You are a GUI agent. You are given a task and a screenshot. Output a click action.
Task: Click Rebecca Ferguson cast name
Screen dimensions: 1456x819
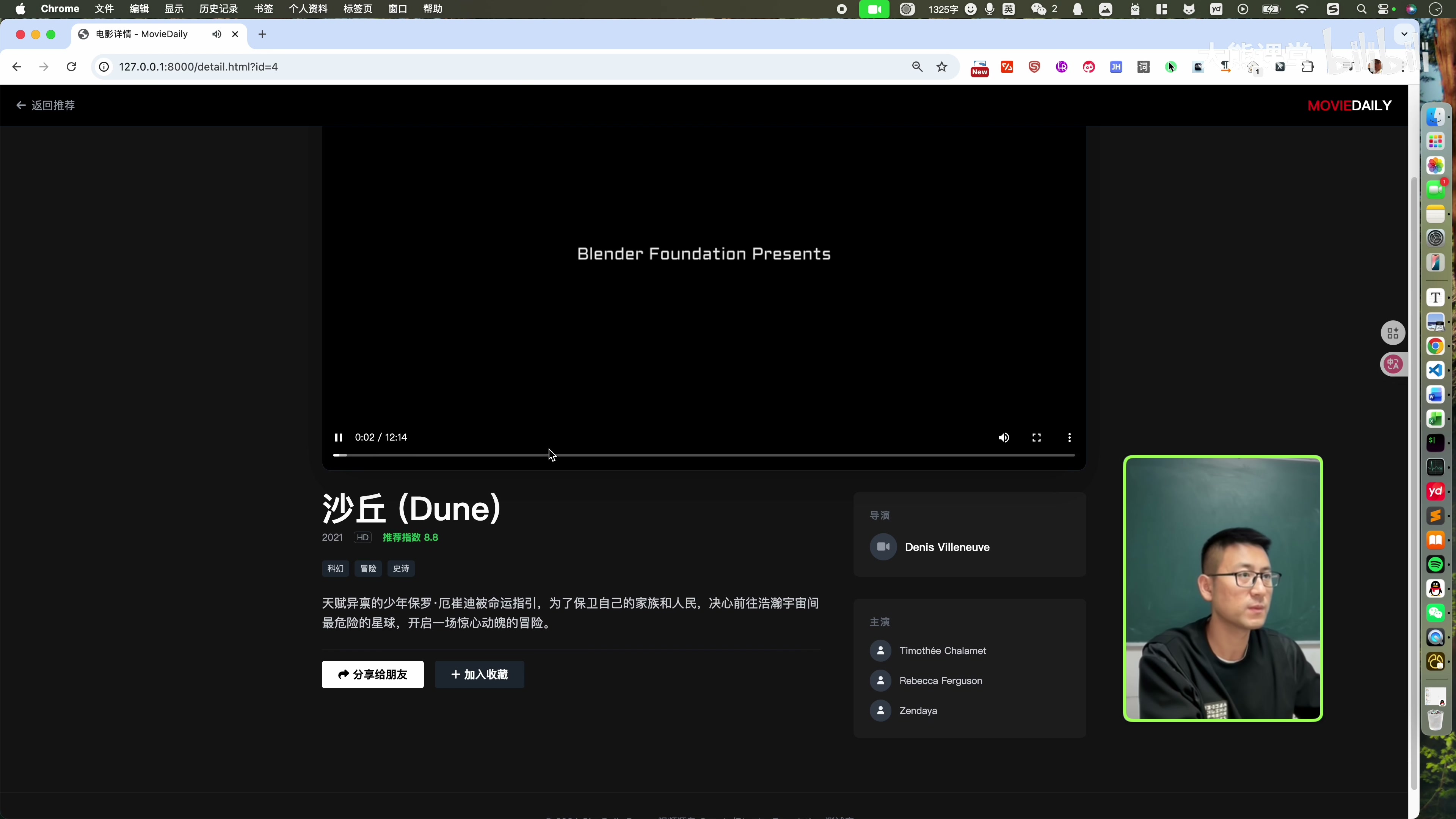940,681
